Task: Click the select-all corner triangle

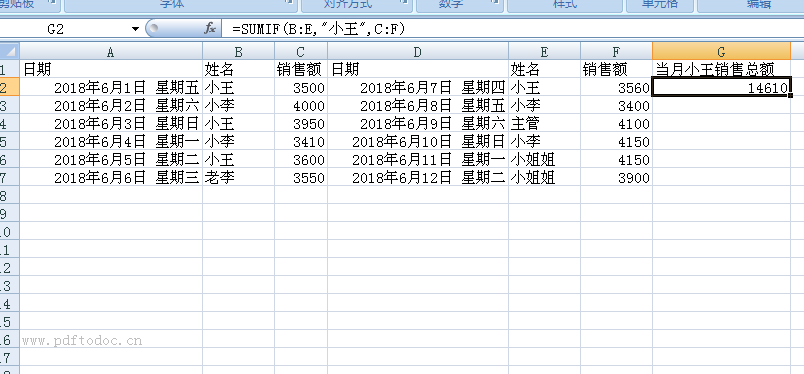Action: [10, 51]
